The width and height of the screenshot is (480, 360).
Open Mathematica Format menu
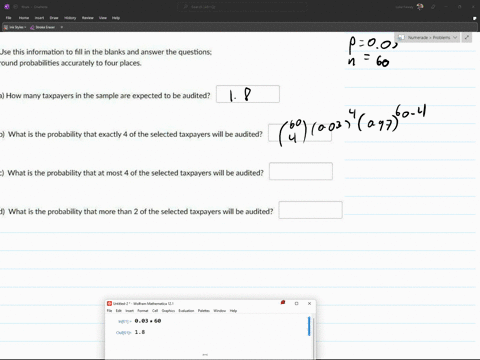pyautogui.click(x=143, y=311)
